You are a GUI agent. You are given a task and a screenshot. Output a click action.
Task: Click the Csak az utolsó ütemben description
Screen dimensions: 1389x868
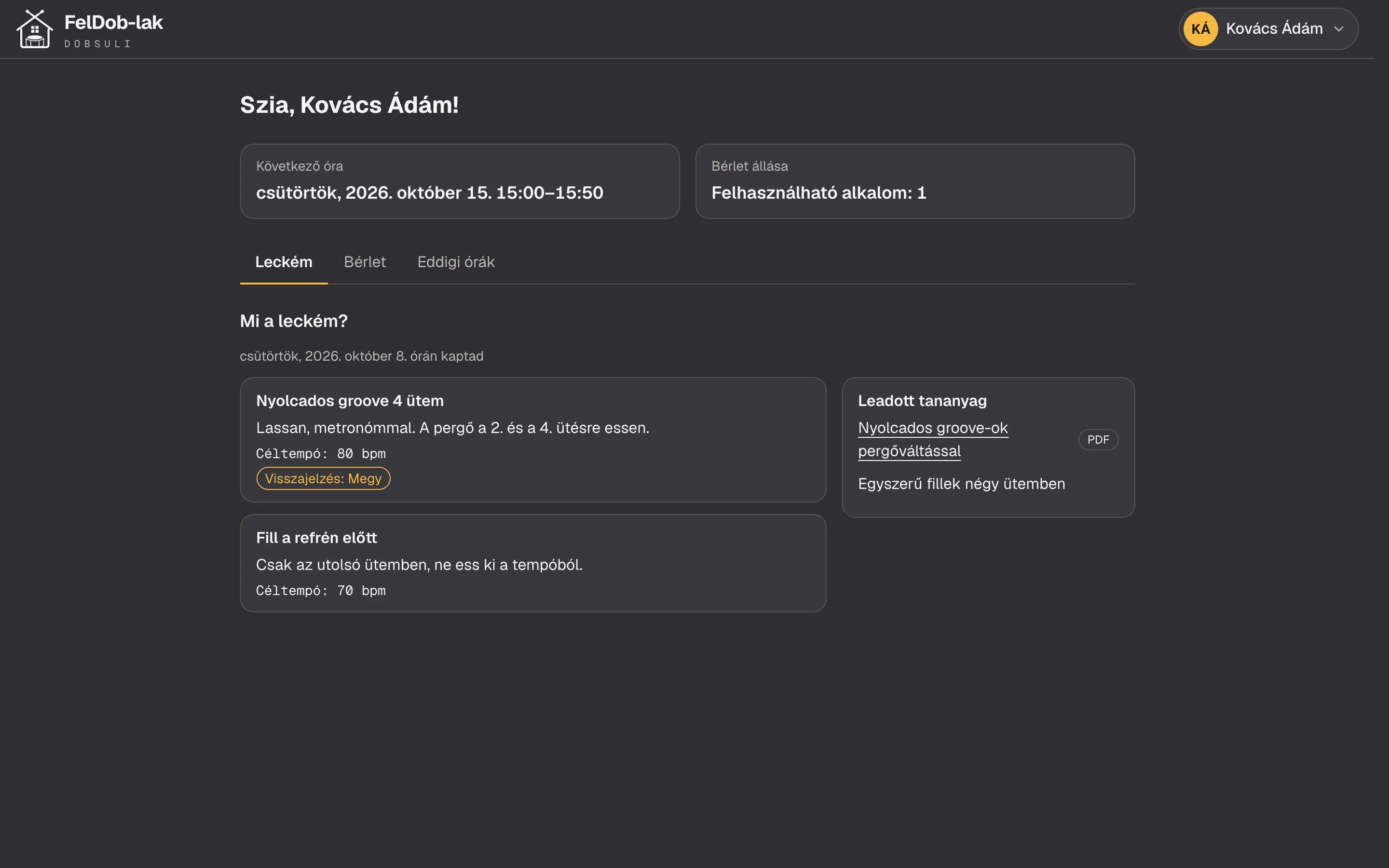pos(419,565)
